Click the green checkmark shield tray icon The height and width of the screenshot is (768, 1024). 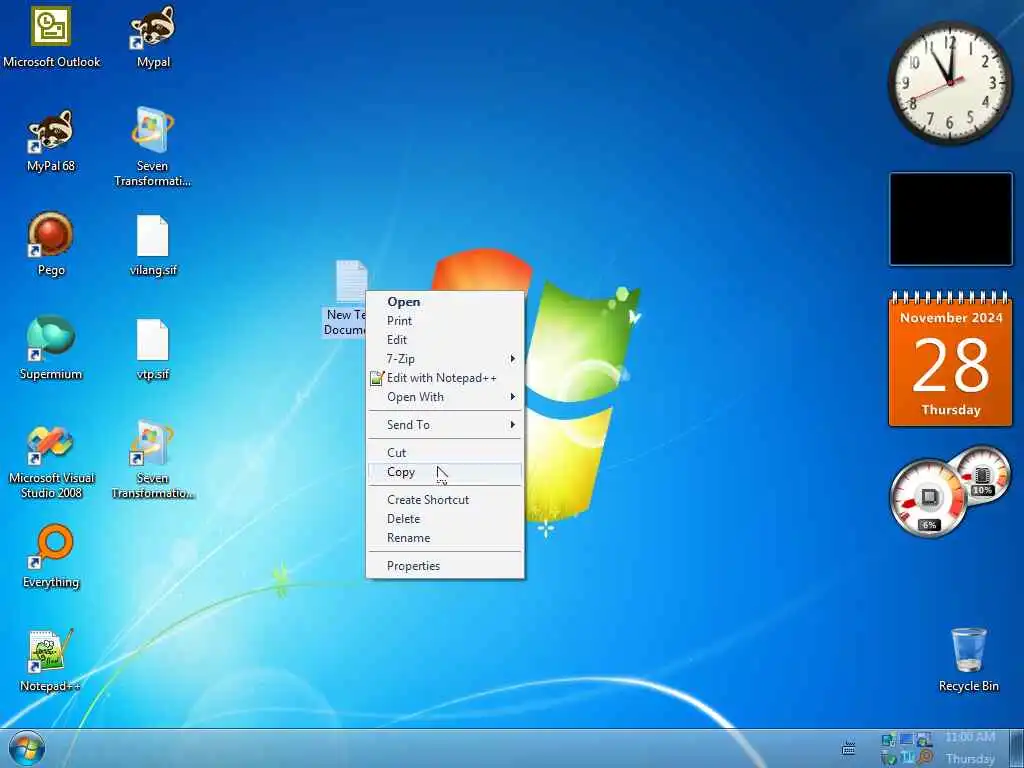888,758
